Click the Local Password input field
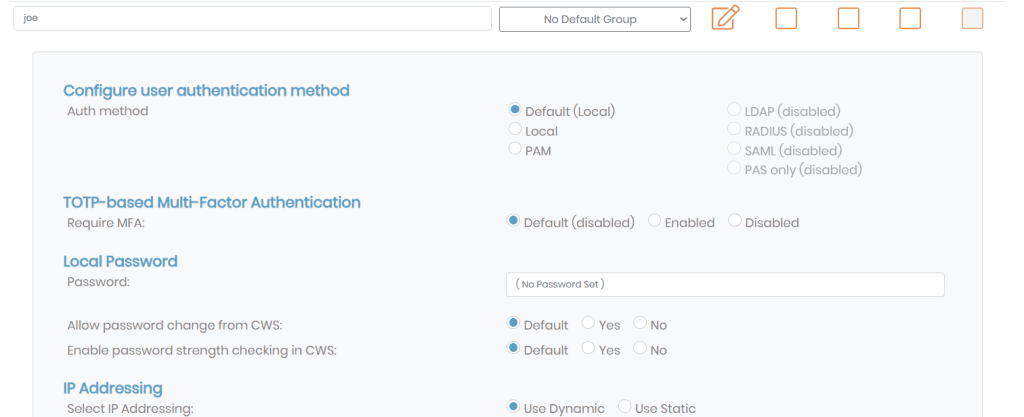 [725, 285]
